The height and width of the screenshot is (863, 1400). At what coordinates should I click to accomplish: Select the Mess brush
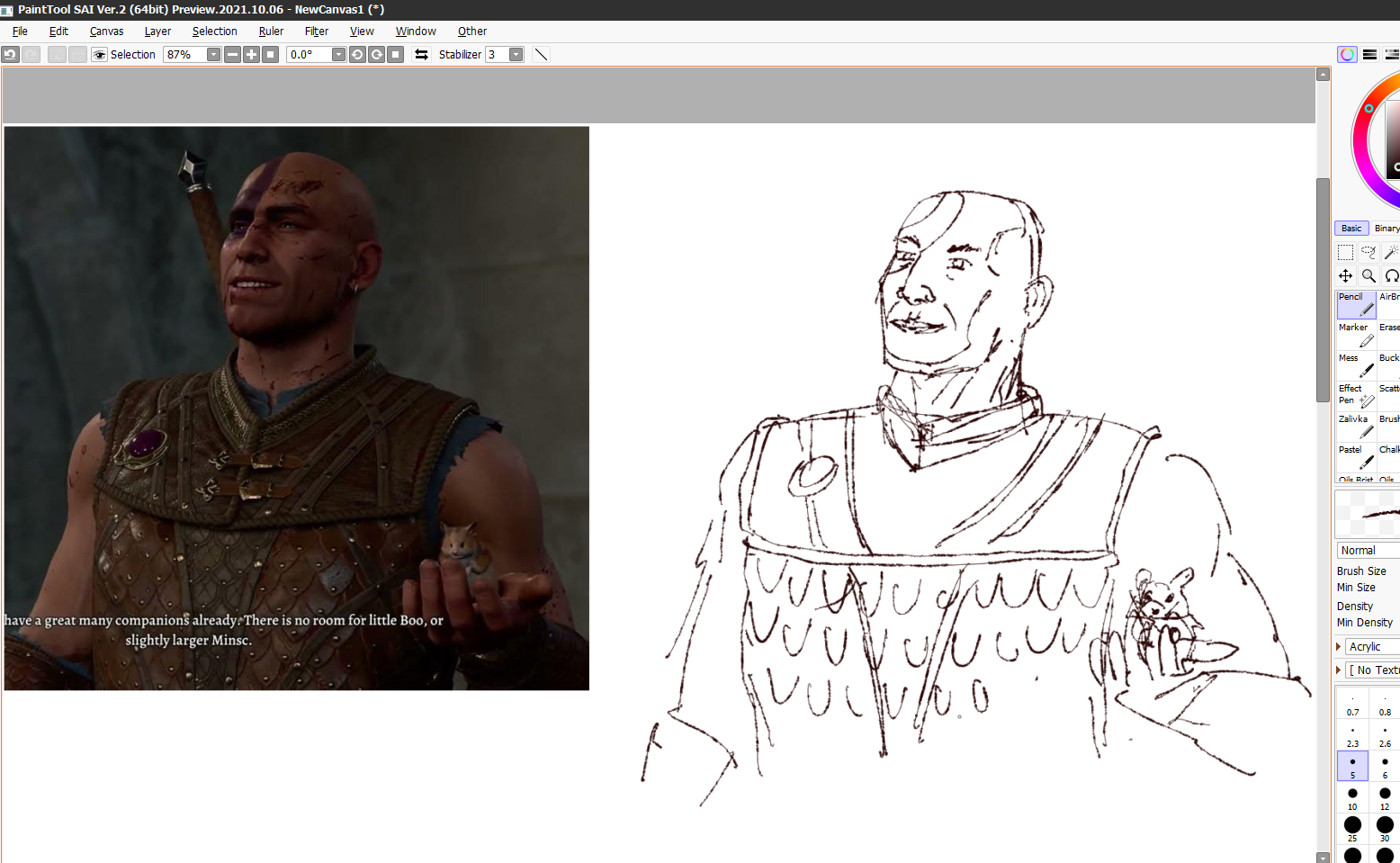(x=1356, y=366)
